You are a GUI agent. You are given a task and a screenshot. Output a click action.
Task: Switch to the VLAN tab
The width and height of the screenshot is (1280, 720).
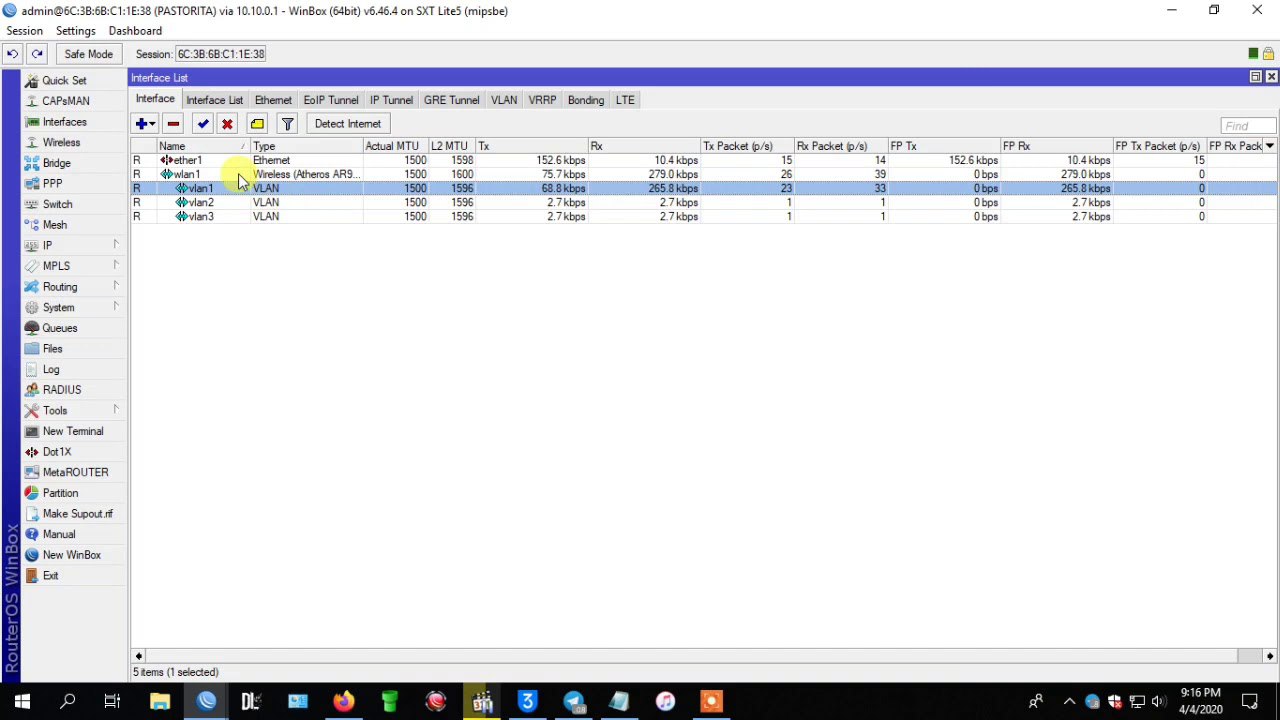[504, 100]
